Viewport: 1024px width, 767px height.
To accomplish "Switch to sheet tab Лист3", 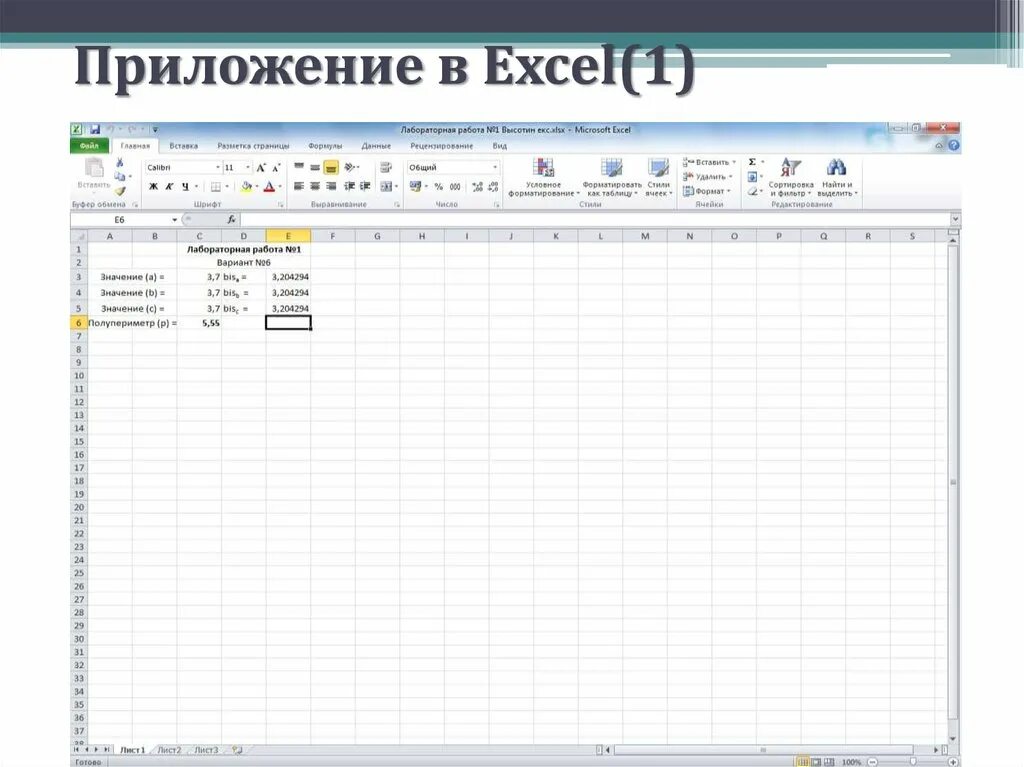I will (x=206, y=750).
